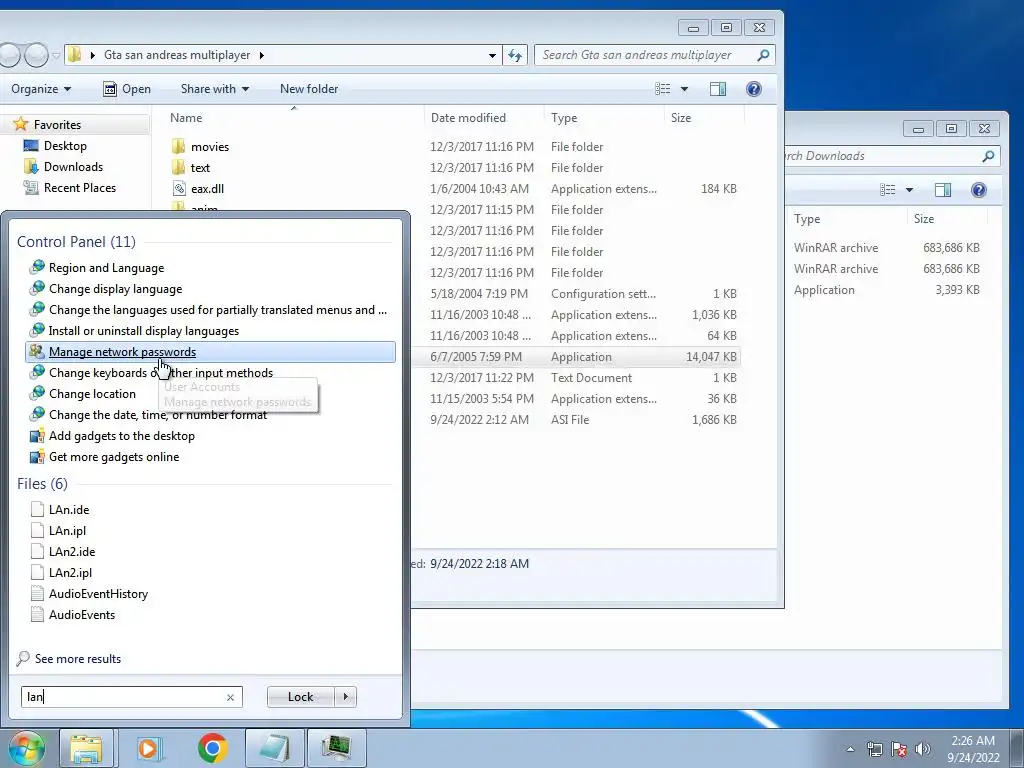Select the 3,393 KB Application row in Downloads
Viewport: 1024px width, 768px height.
(887, 290)
